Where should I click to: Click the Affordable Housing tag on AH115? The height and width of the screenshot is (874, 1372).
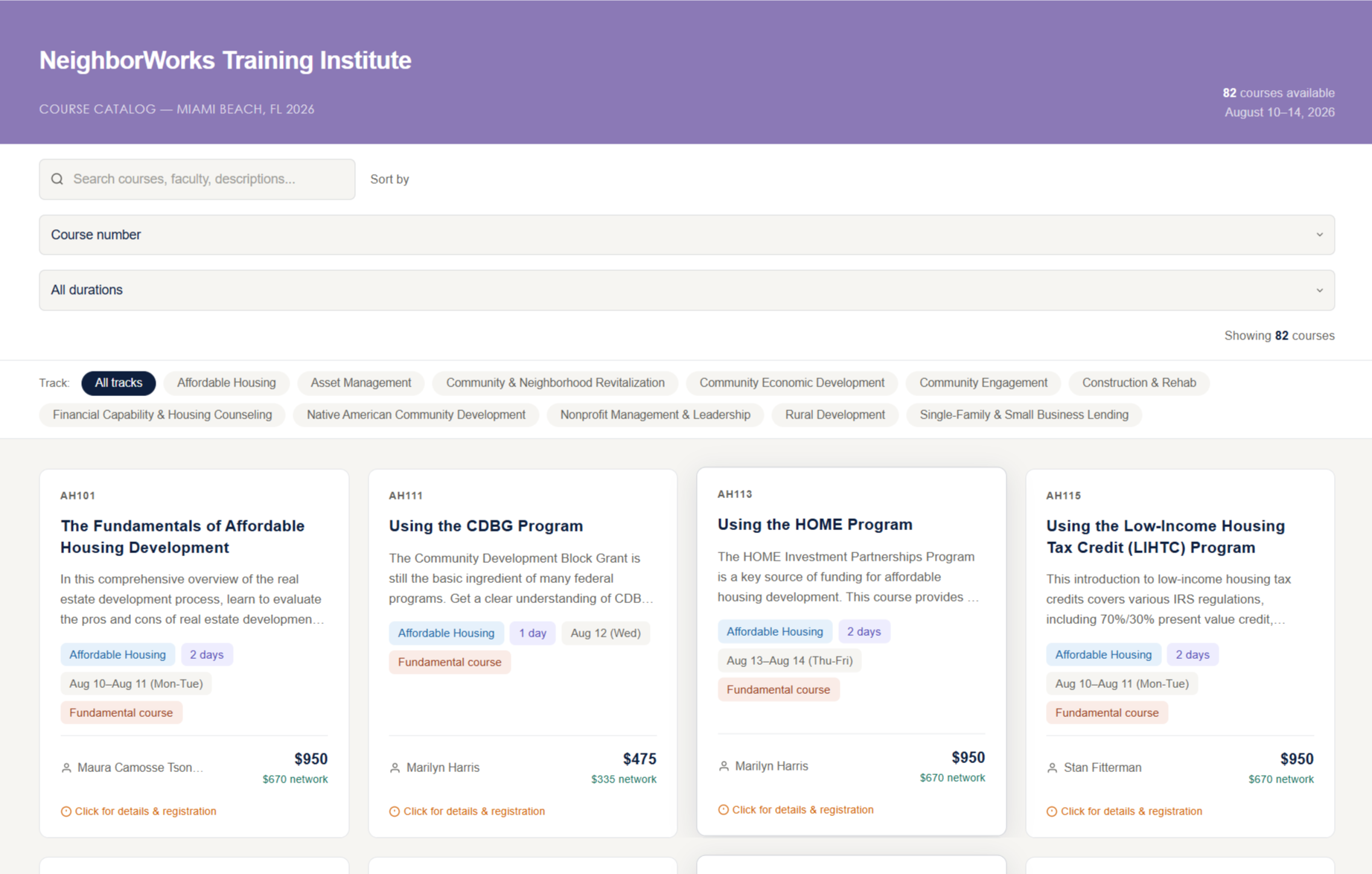1103,654
